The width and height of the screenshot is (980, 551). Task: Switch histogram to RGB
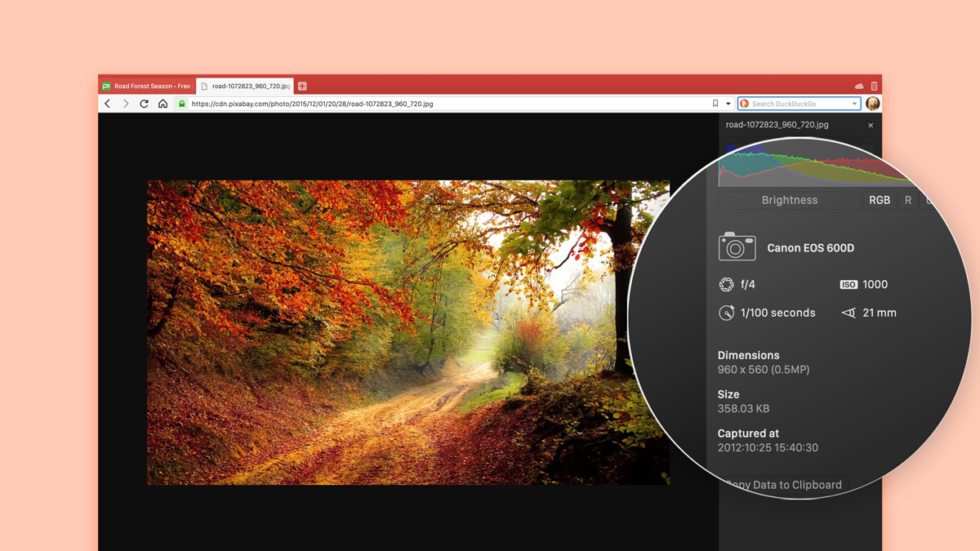(879, 200)
